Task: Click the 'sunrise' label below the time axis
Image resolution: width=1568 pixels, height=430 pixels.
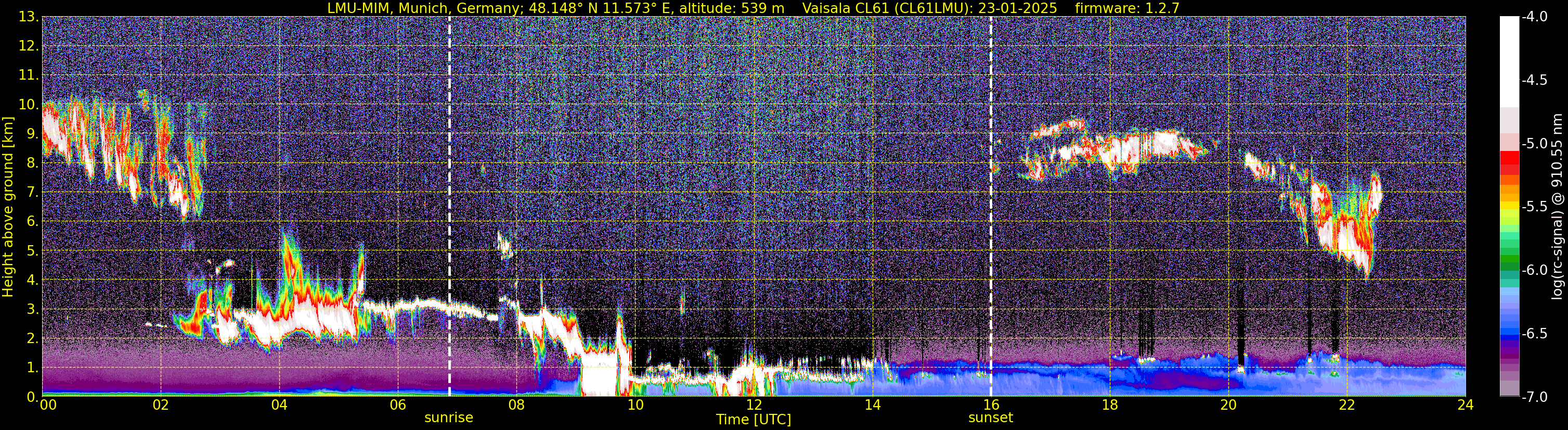Action: tap(449, 418)
